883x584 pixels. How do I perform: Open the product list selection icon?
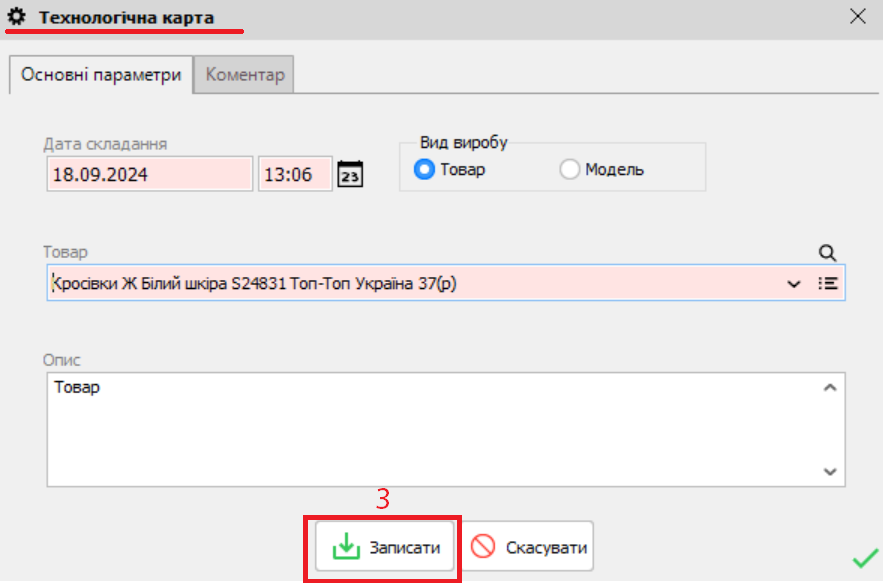pyautogui.click(x=828, y=283)
